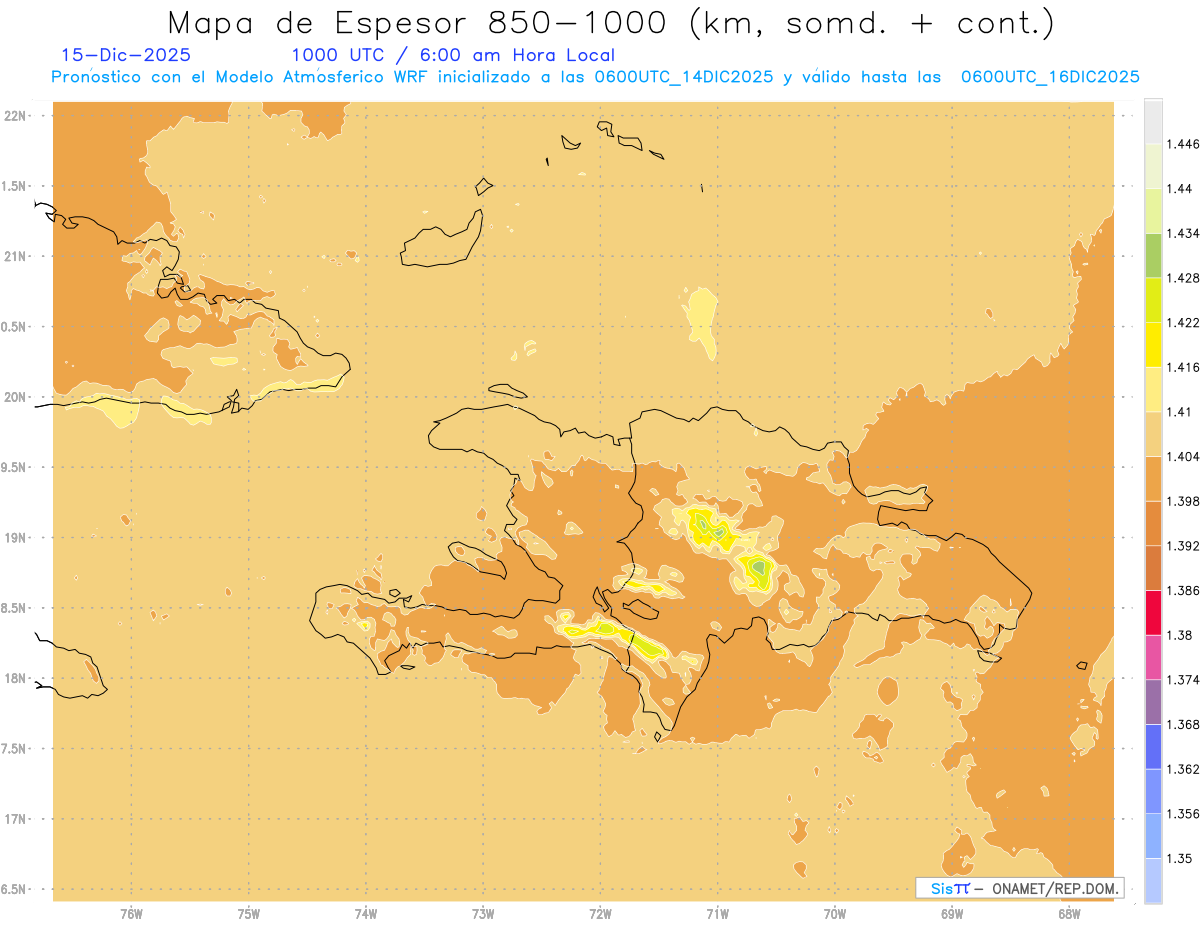
Task: Click the legend value '1.416'
Action: [x=1183, y=367]
